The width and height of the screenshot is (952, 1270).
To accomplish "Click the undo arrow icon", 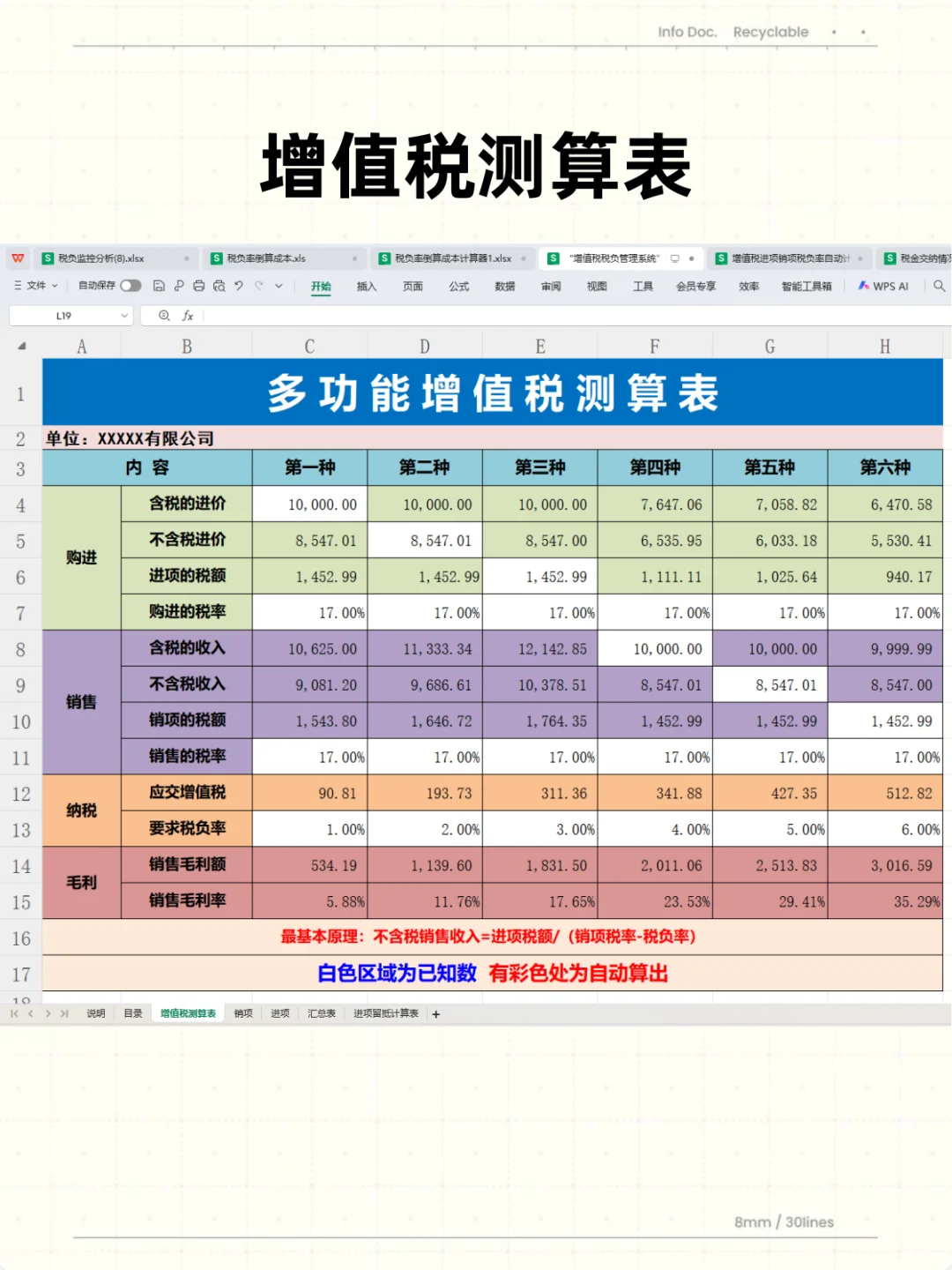I will [239, 286].
